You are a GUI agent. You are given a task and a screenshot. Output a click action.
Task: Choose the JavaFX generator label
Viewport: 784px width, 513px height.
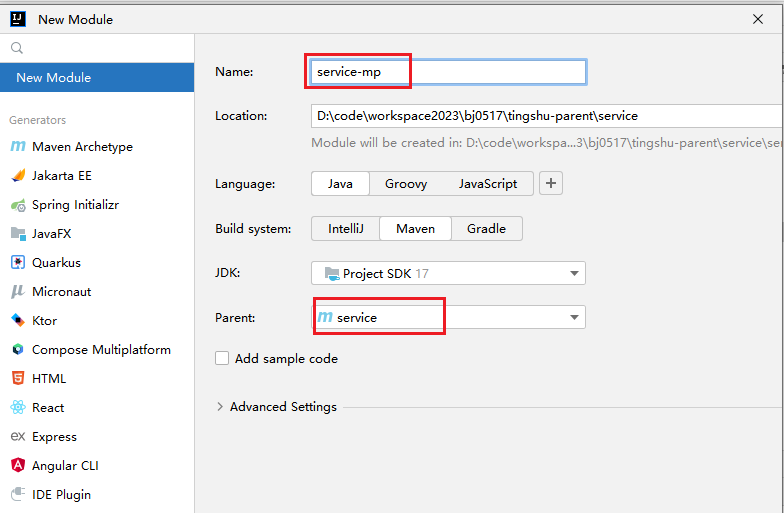tap(52, 234)
